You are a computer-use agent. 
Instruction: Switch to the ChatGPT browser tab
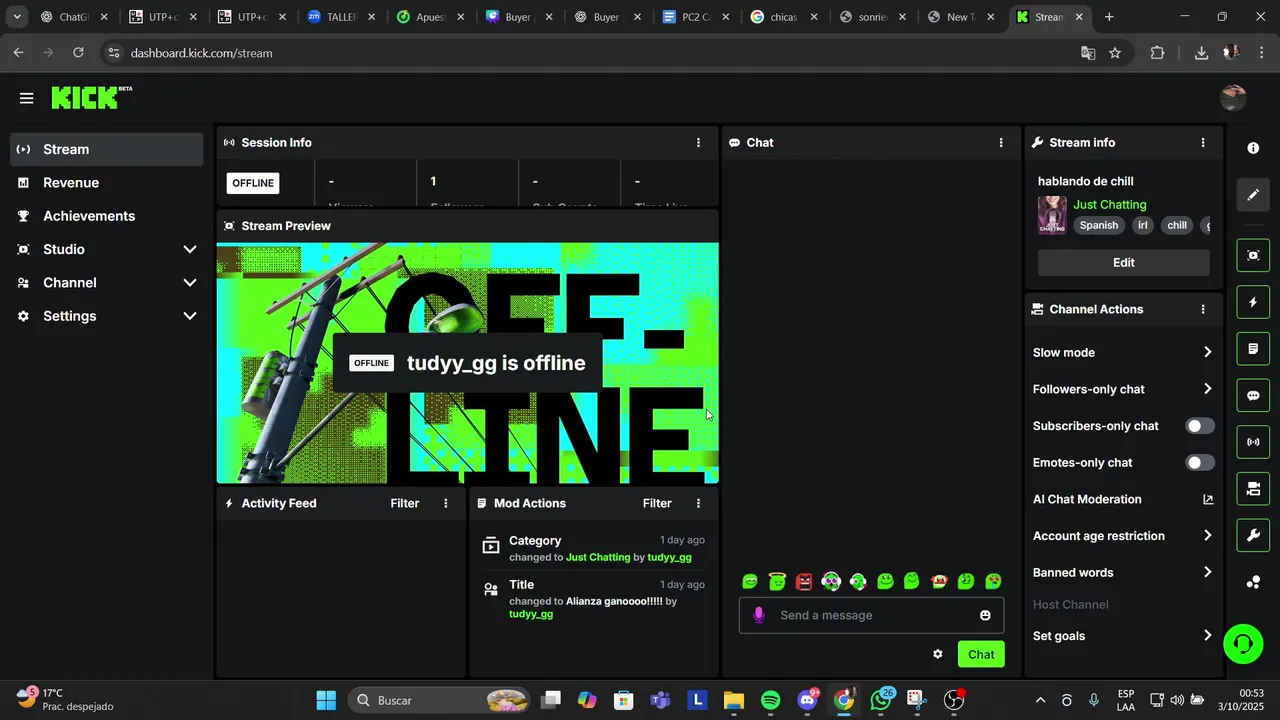tap(72, 17)
